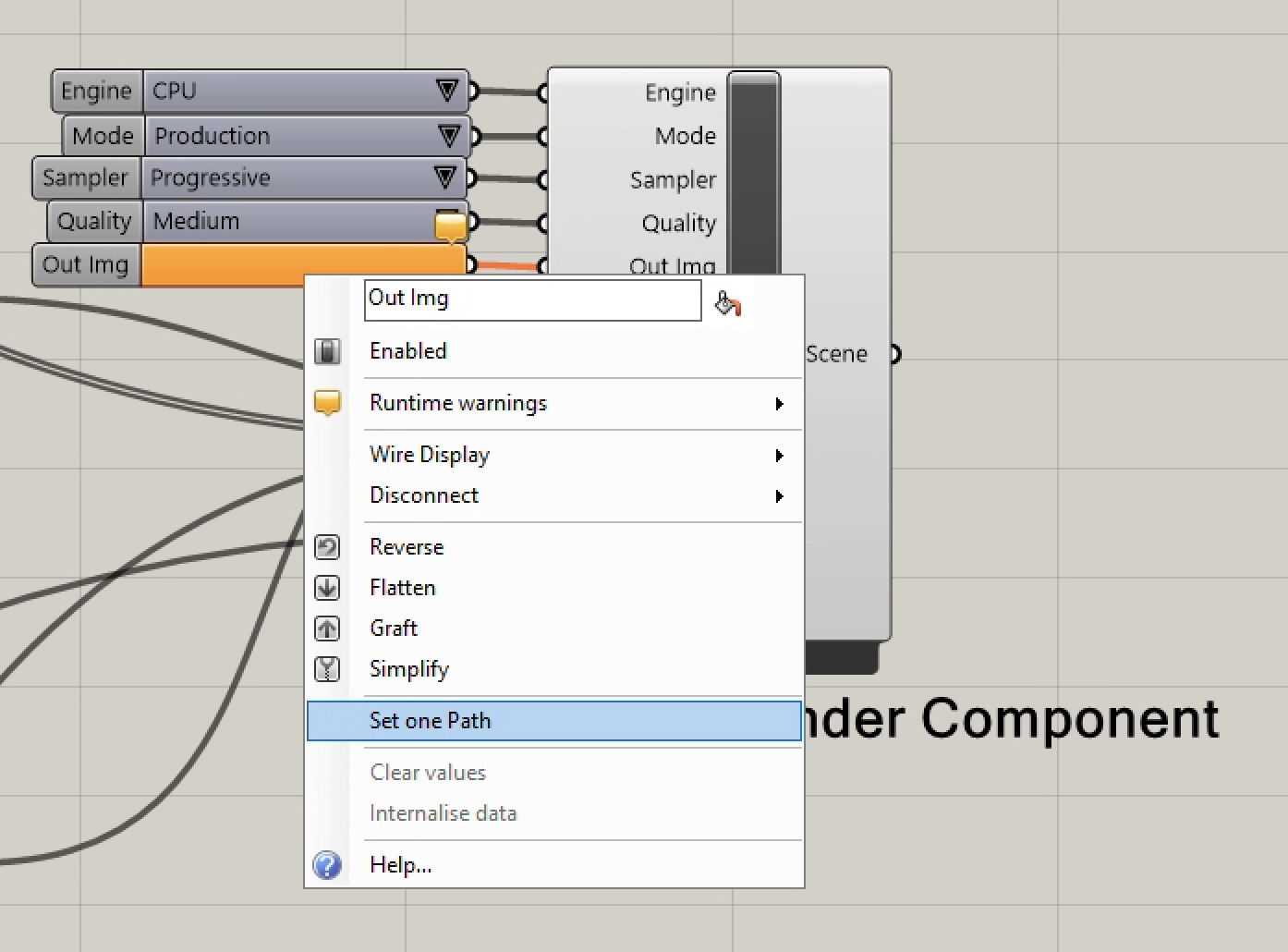Click the Simplify icon in the menu

[x=327, y=669]
